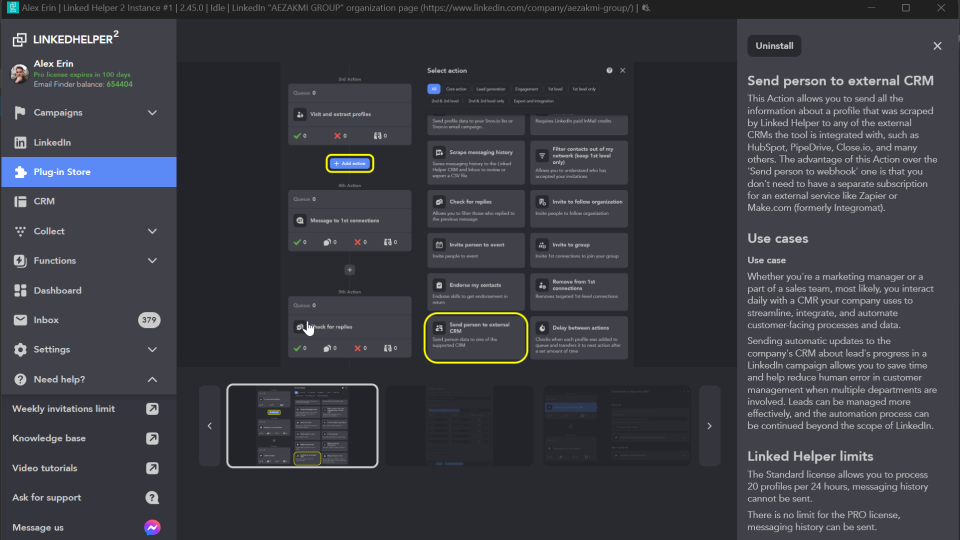Expand the Campaigns chevron

[x=152, y=113]
